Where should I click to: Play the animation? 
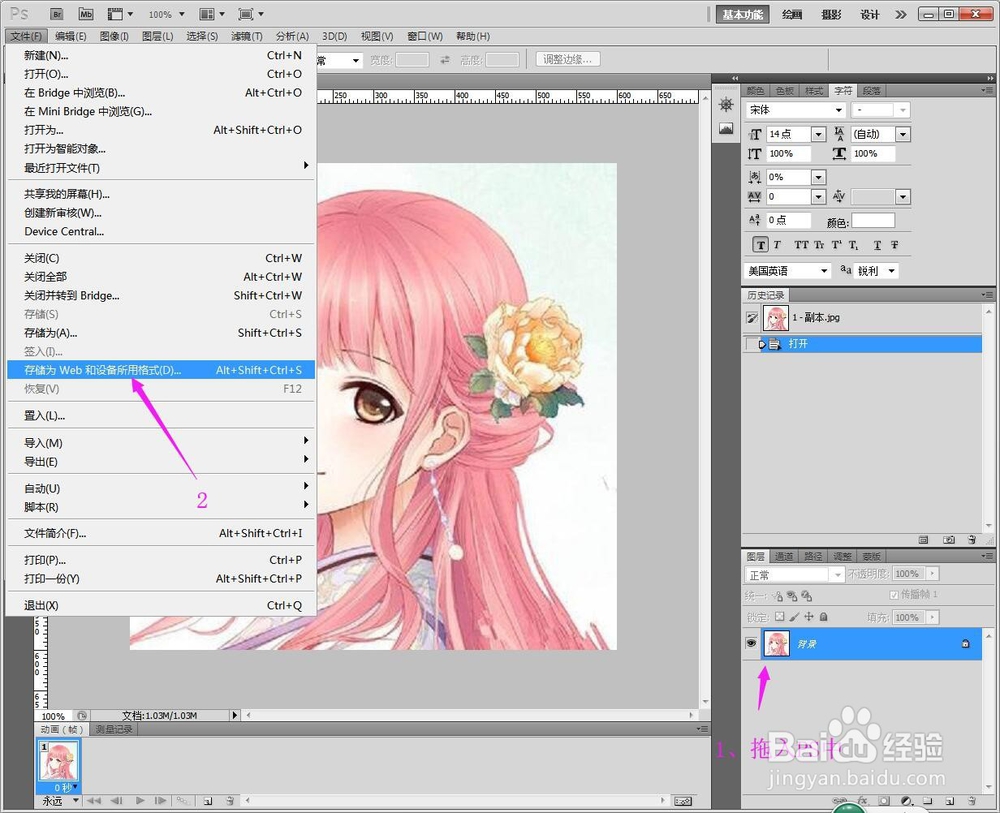(140, 800)
